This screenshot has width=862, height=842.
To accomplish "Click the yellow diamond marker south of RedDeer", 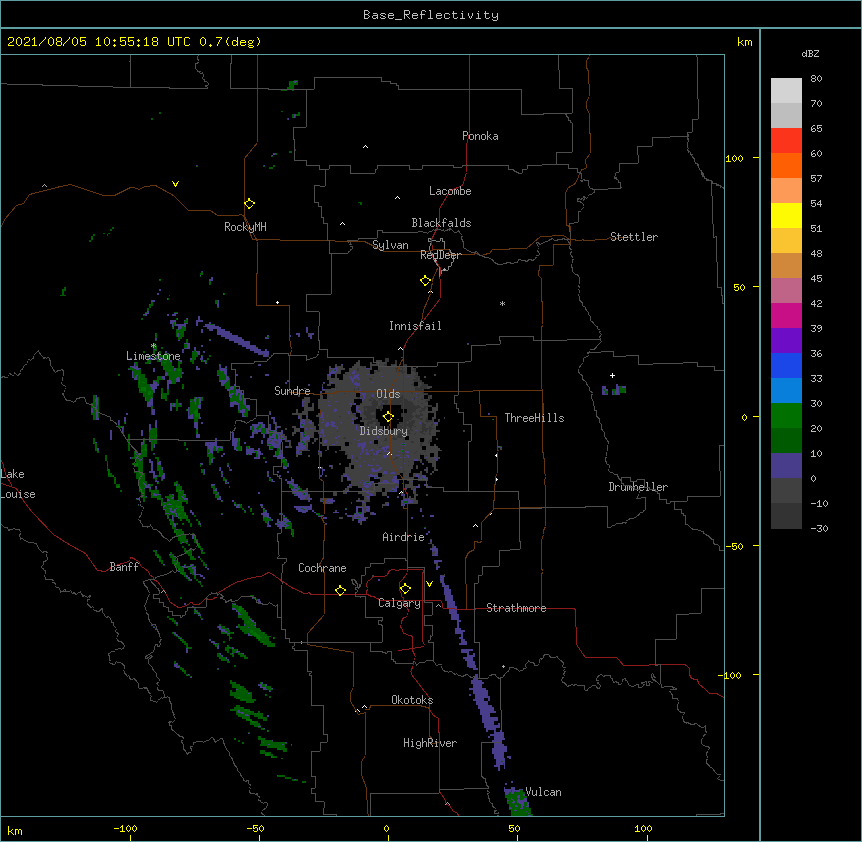I will (425, 280).
